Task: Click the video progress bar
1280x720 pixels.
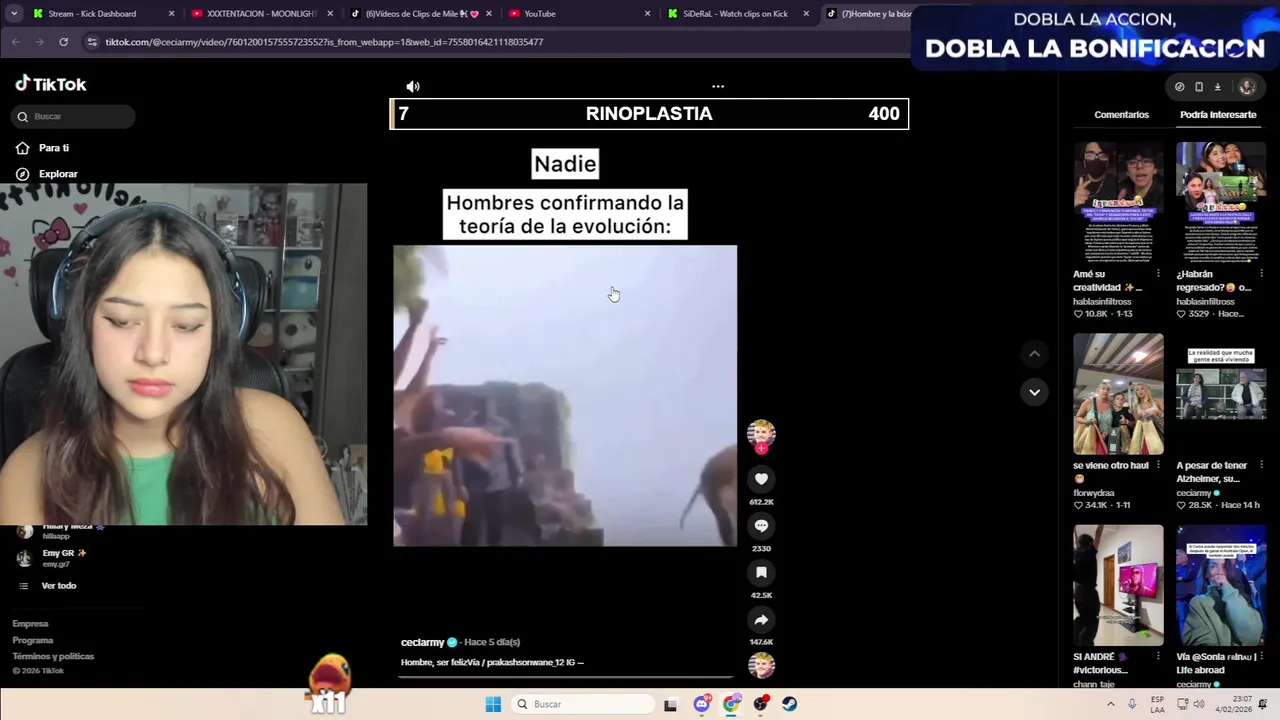Action: click(x=565, y=676)
